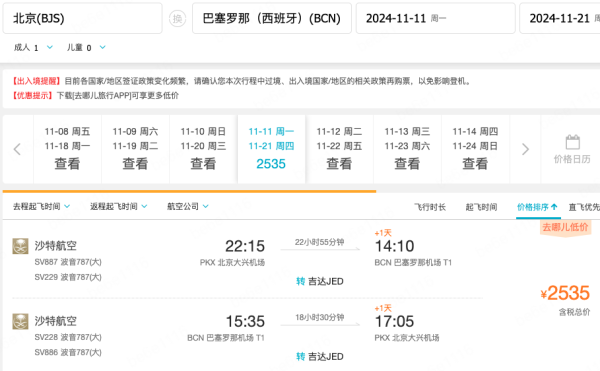Click 含税总价 label
Viewport: 600px width, 371px height.
coord(574,312)
